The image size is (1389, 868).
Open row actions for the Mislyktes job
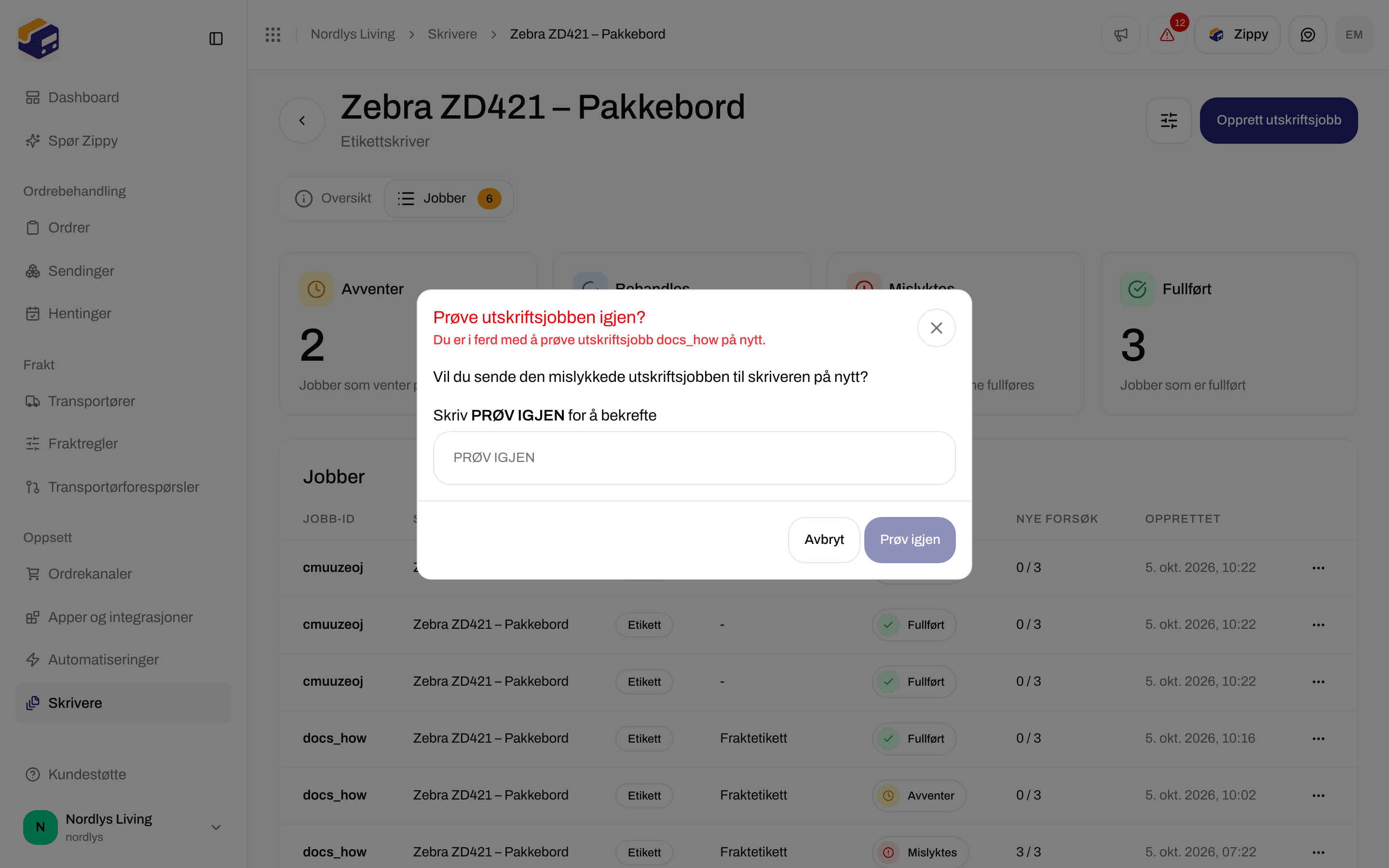pyautogui.click(x=1318, y=853)
